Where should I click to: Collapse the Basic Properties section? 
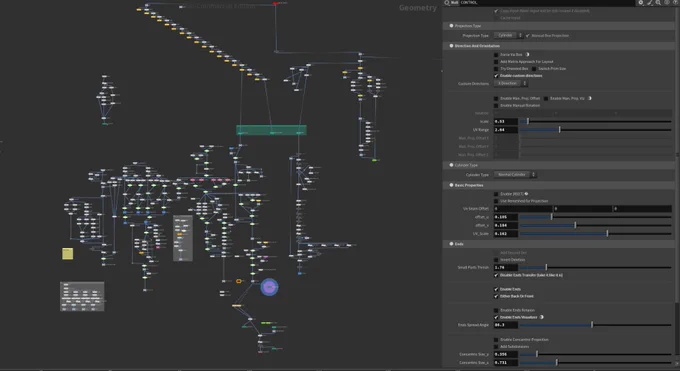[451, 185]
